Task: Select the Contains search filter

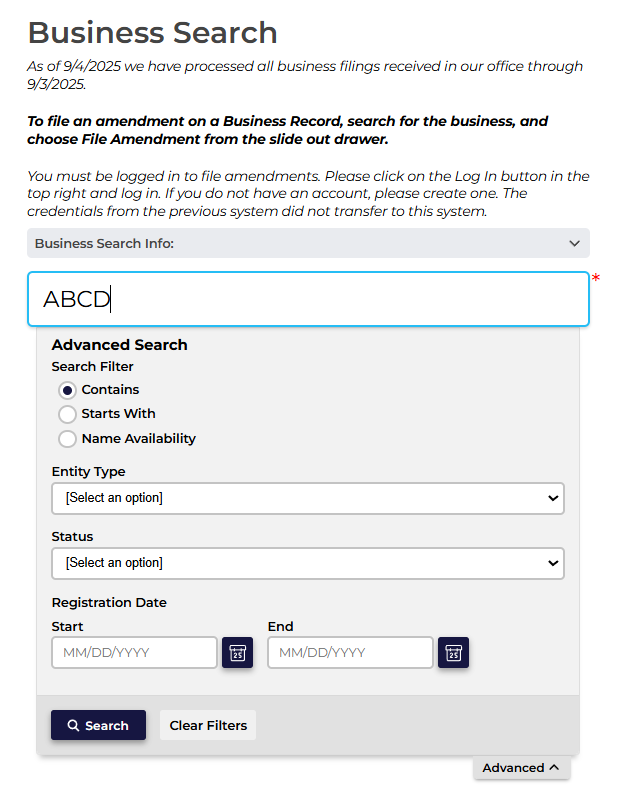Action: [68, 390]
